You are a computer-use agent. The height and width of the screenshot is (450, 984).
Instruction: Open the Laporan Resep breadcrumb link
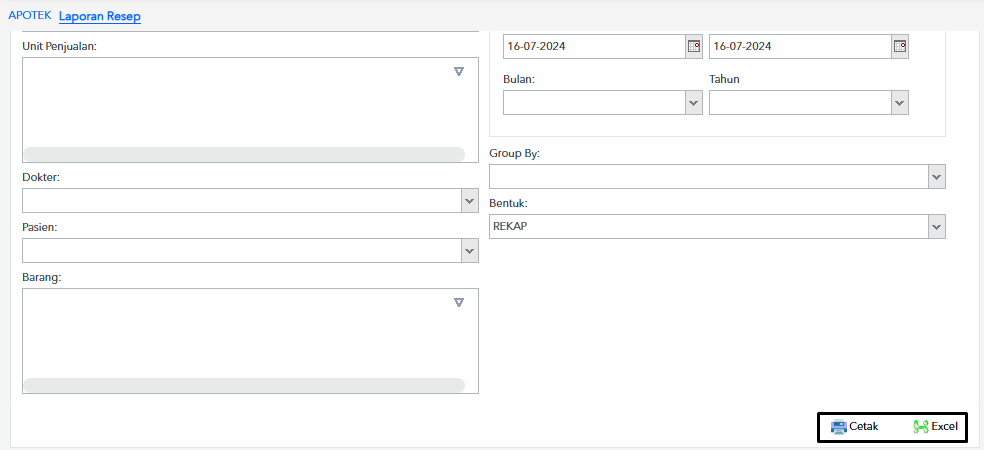pos(100,16)
